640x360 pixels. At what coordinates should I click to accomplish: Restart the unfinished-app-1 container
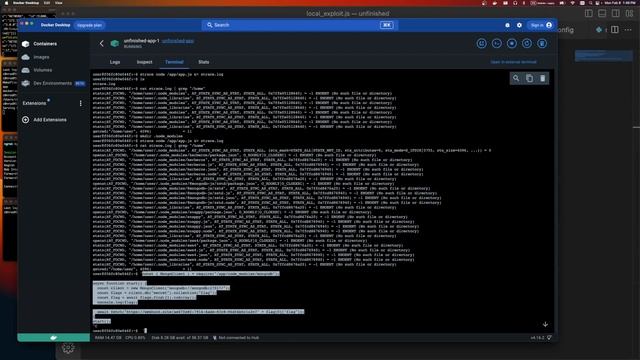coord(527,43)
